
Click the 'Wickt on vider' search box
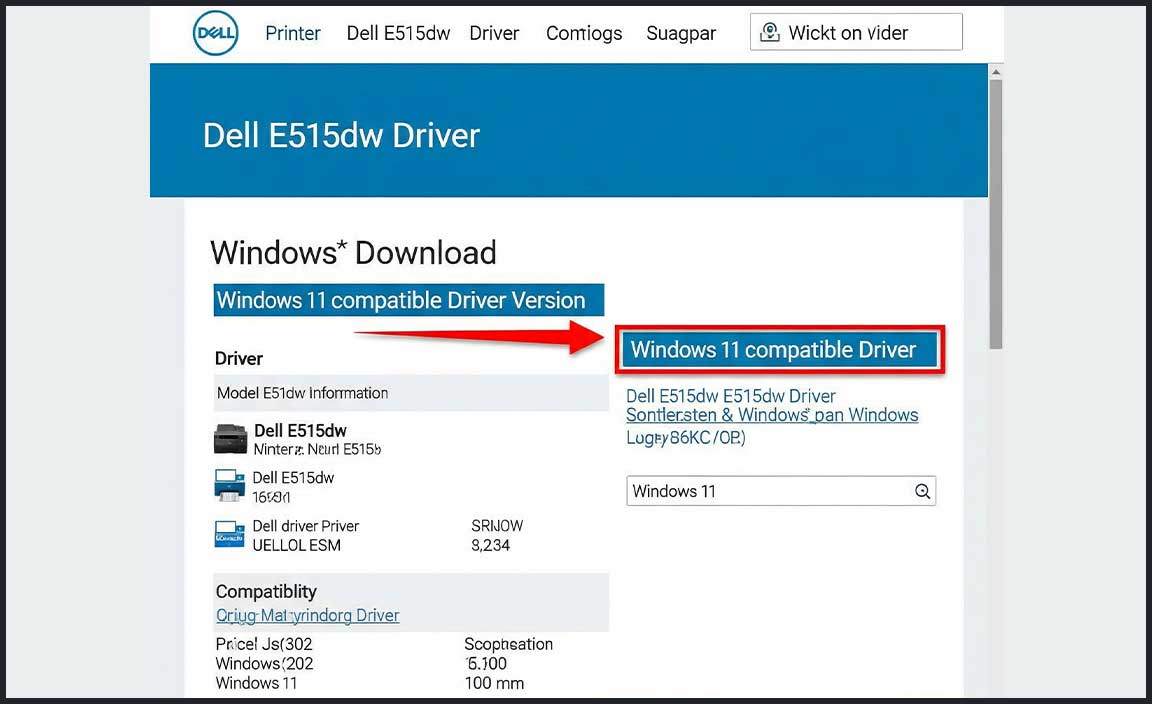[856, 32]
